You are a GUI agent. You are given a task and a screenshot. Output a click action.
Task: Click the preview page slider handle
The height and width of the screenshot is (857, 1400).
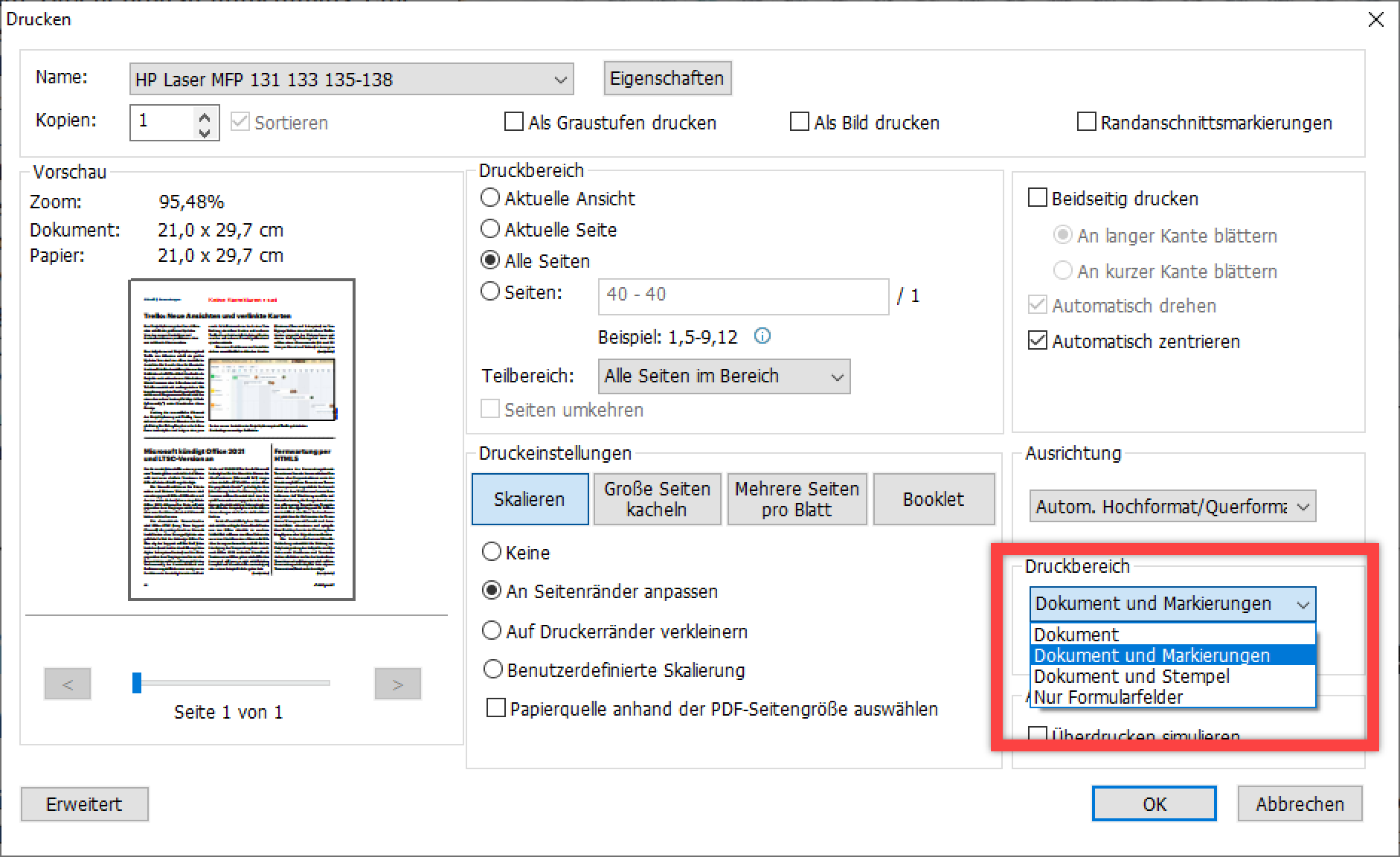point(137,683)
